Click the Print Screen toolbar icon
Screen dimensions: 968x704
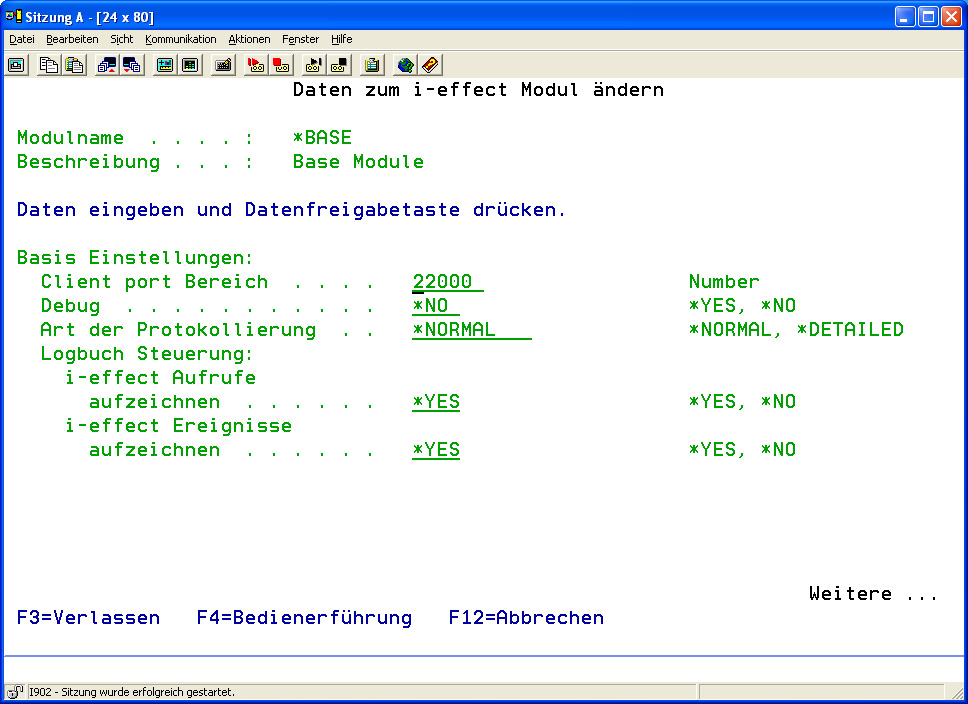tap(17, 65)
